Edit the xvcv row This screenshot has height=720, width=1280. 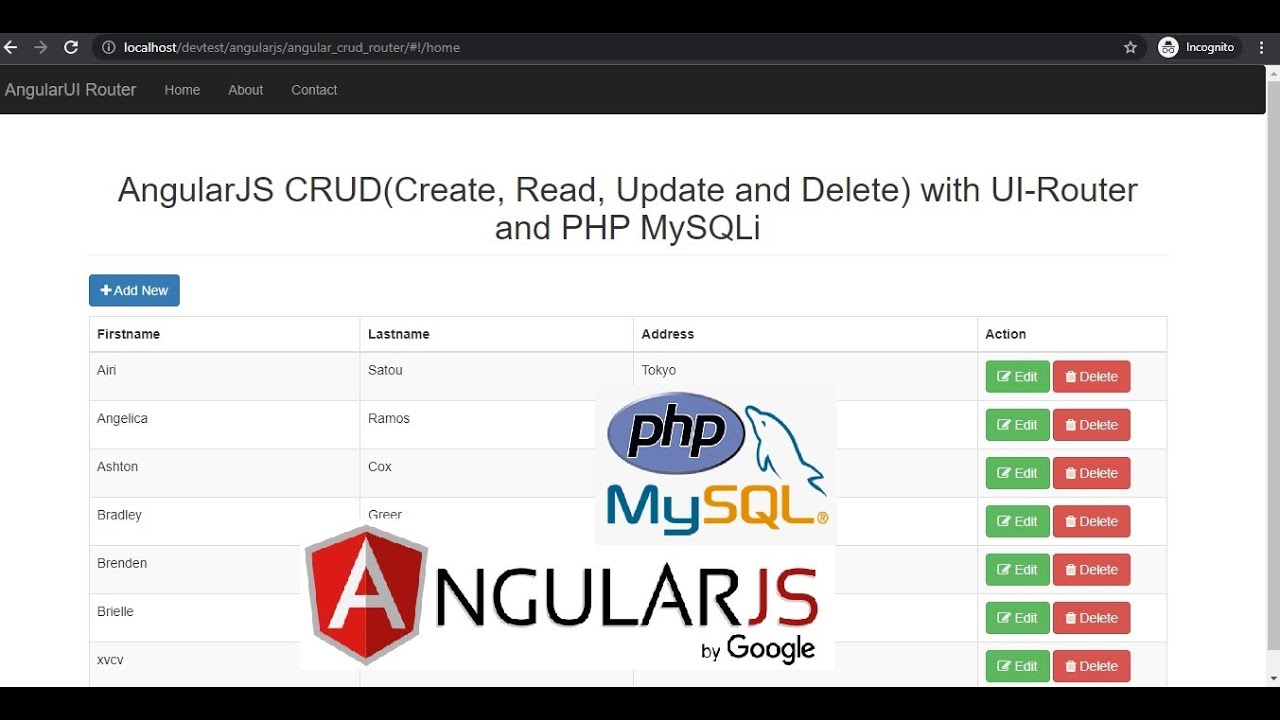click(x=1017, y=666)
